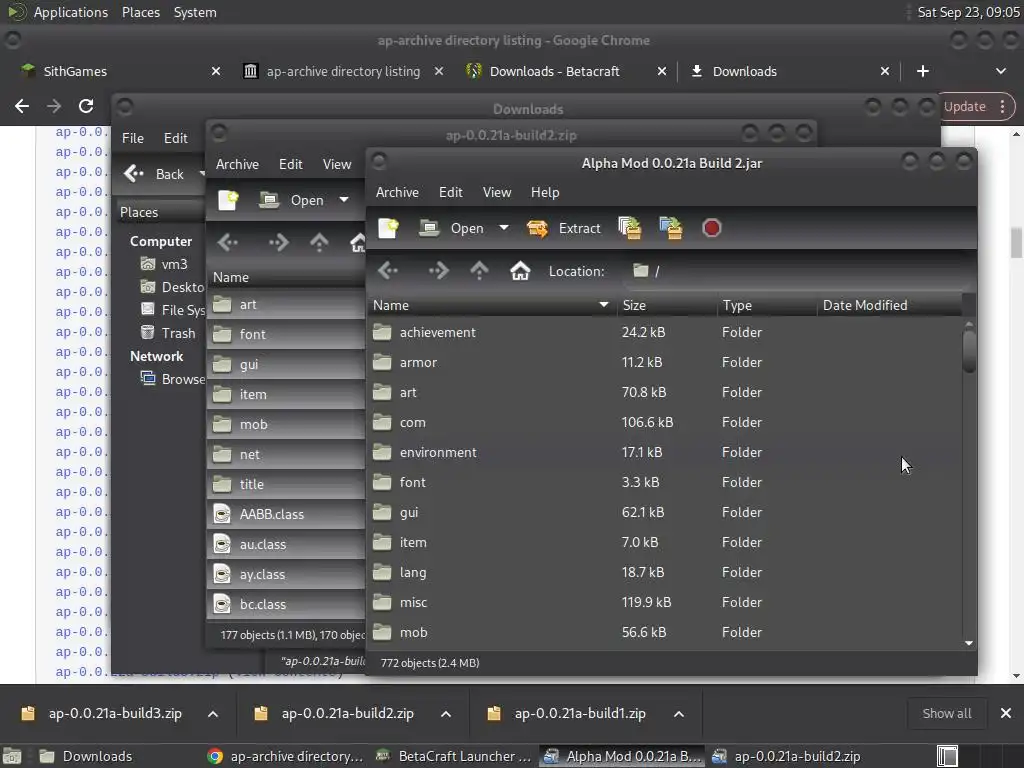Click the scroll down arrow of Alpha Mod jar list

click(969, 643)
